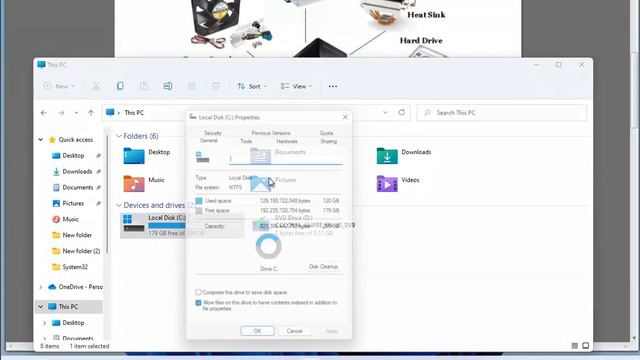640x360 pixels.
Task: Open the Music folder icon
Action: (x=134, y=183)
